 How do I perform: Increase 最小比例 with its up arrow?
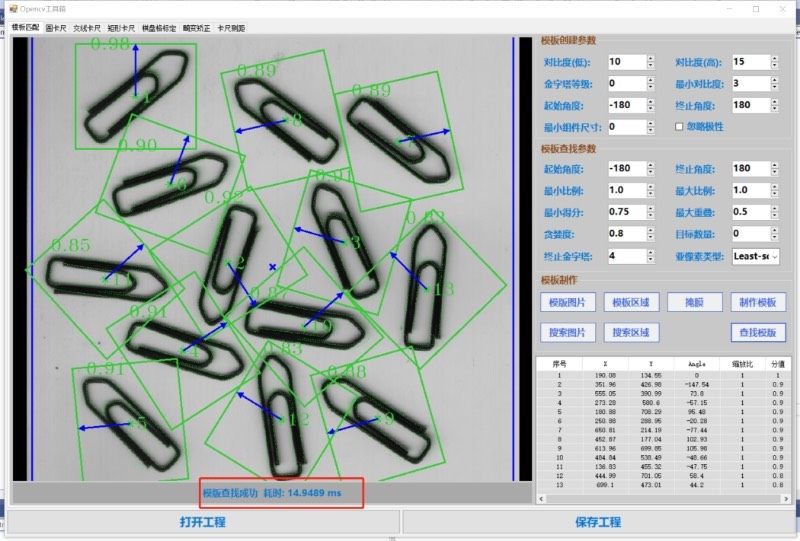[651, 187]
